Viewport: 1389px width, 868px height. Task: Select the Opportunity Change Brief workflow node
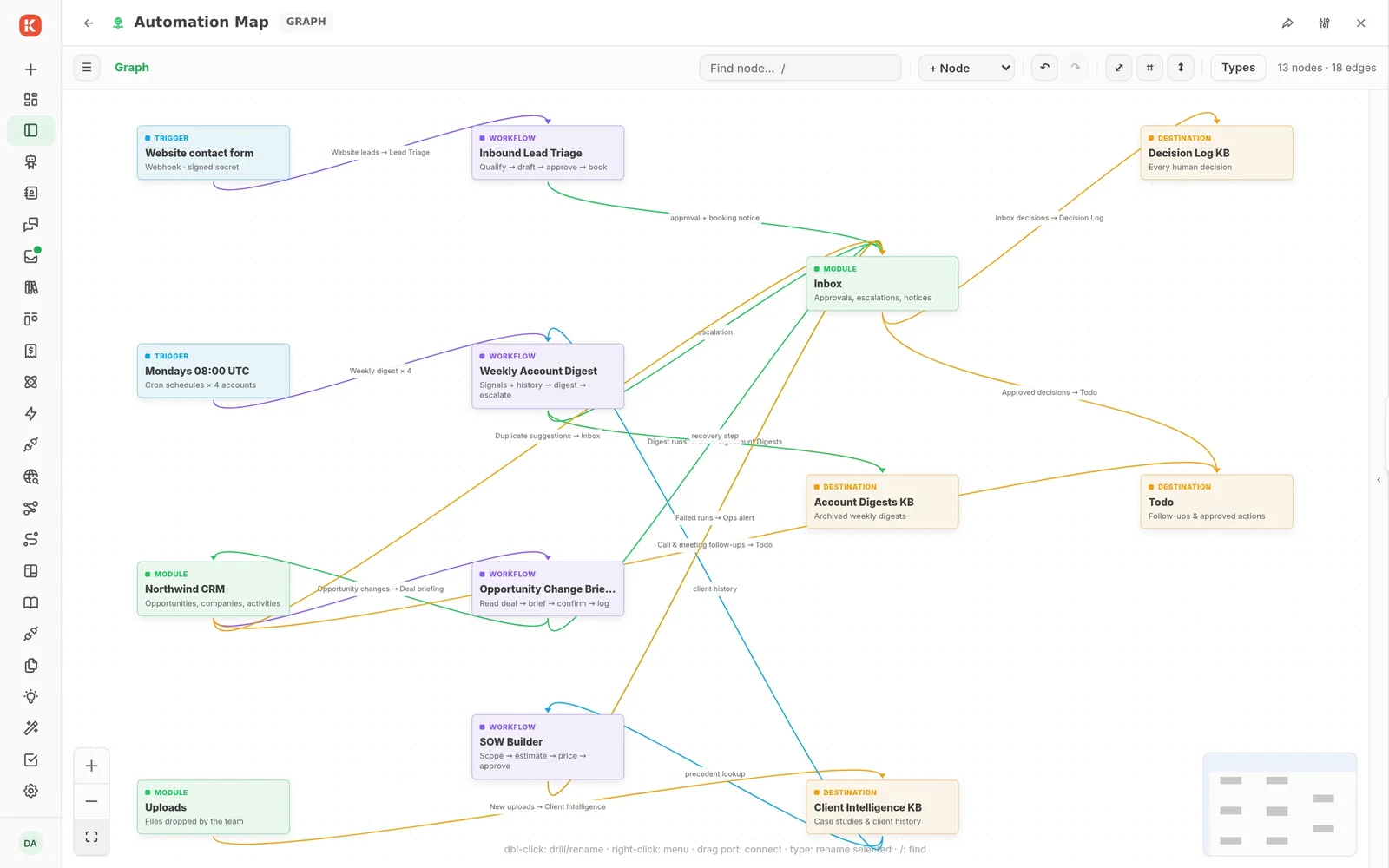pyautogui.click(x=548, y=589)
